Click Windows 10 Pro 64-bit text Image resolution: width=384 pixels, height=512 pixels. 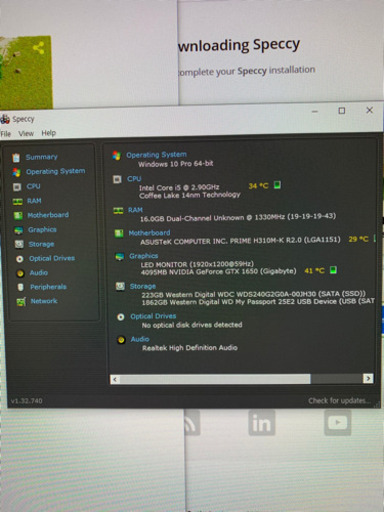(176, 164)
